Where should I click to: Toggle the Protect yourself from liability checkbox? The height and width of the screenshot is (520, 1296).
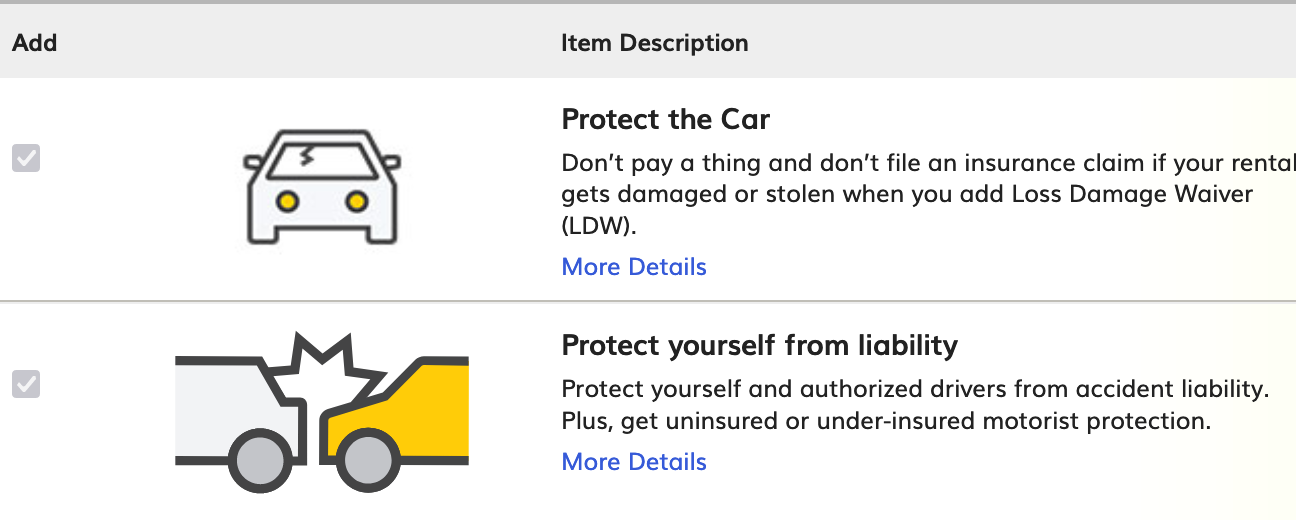click(26, 383)
